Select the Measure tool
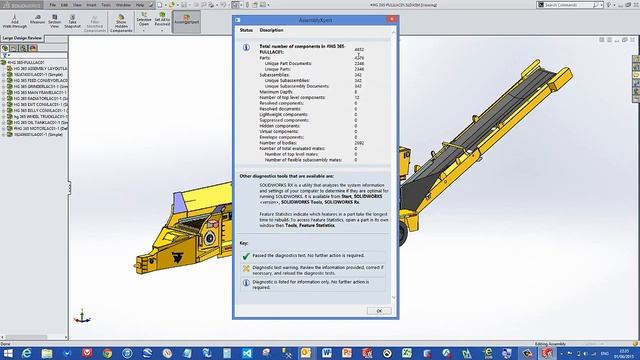The height and width of the screenshot is (360, 640). [x=37, y=20]
